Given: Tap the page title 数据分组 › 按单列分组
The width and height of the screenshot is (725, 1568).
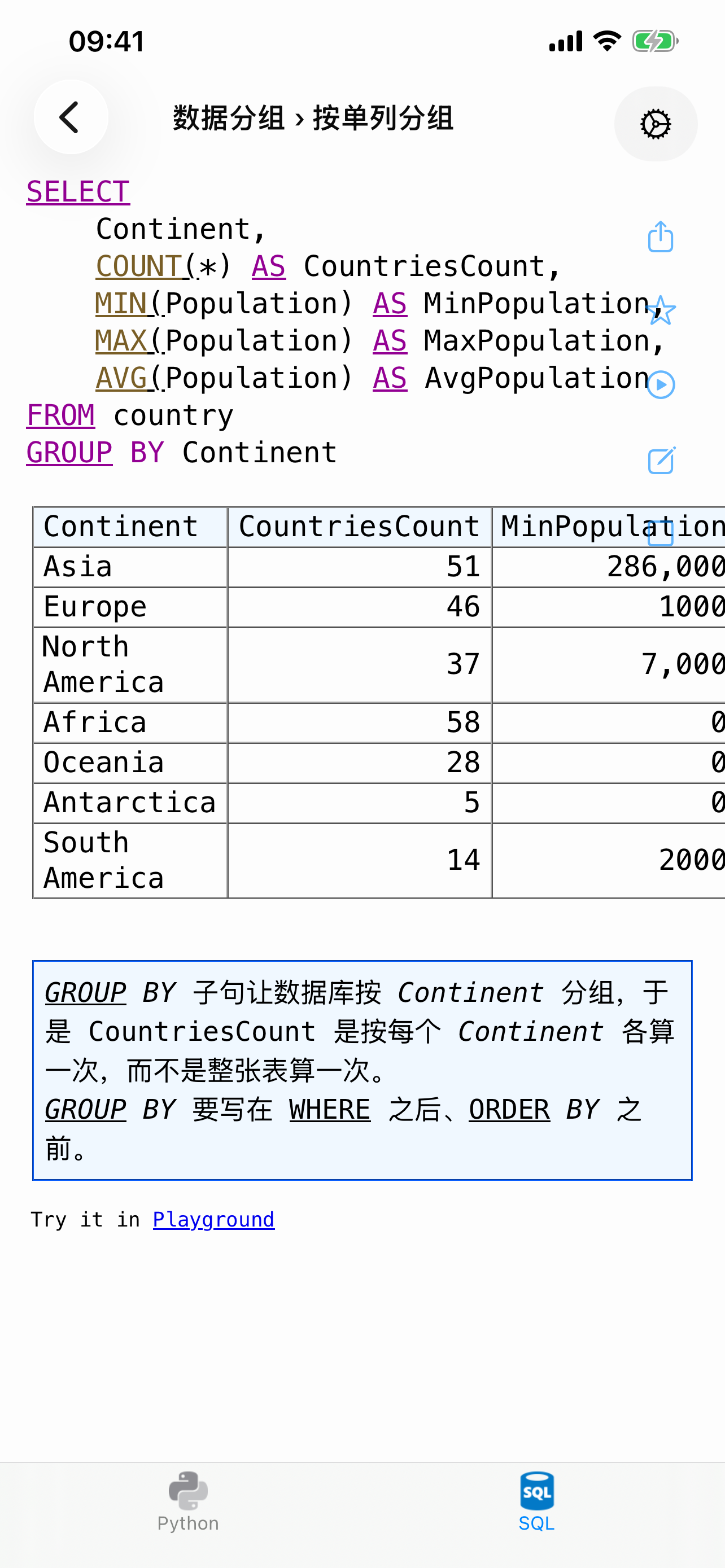Looking at the screenshot, I should coord(313,117).
